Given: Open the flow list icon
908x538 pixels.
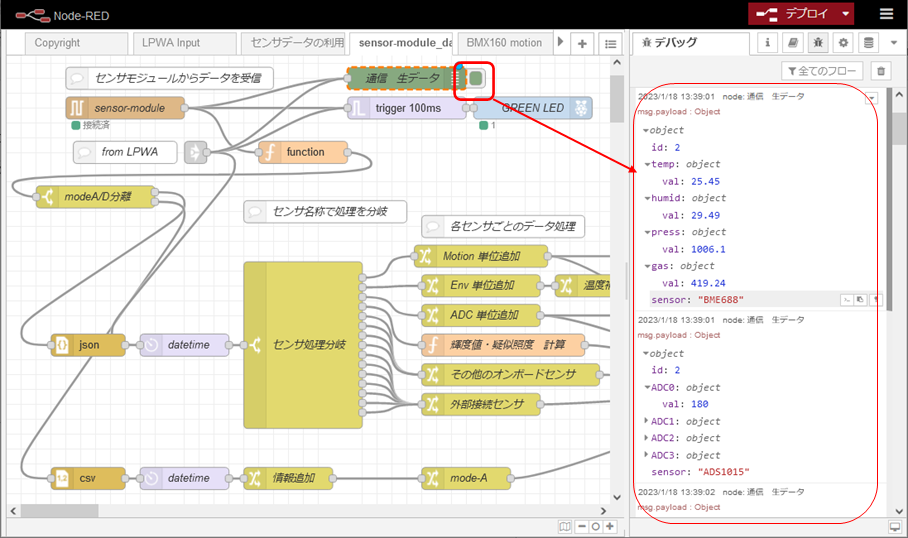Looking at the screenshot, I should click(x=610, y=43).
